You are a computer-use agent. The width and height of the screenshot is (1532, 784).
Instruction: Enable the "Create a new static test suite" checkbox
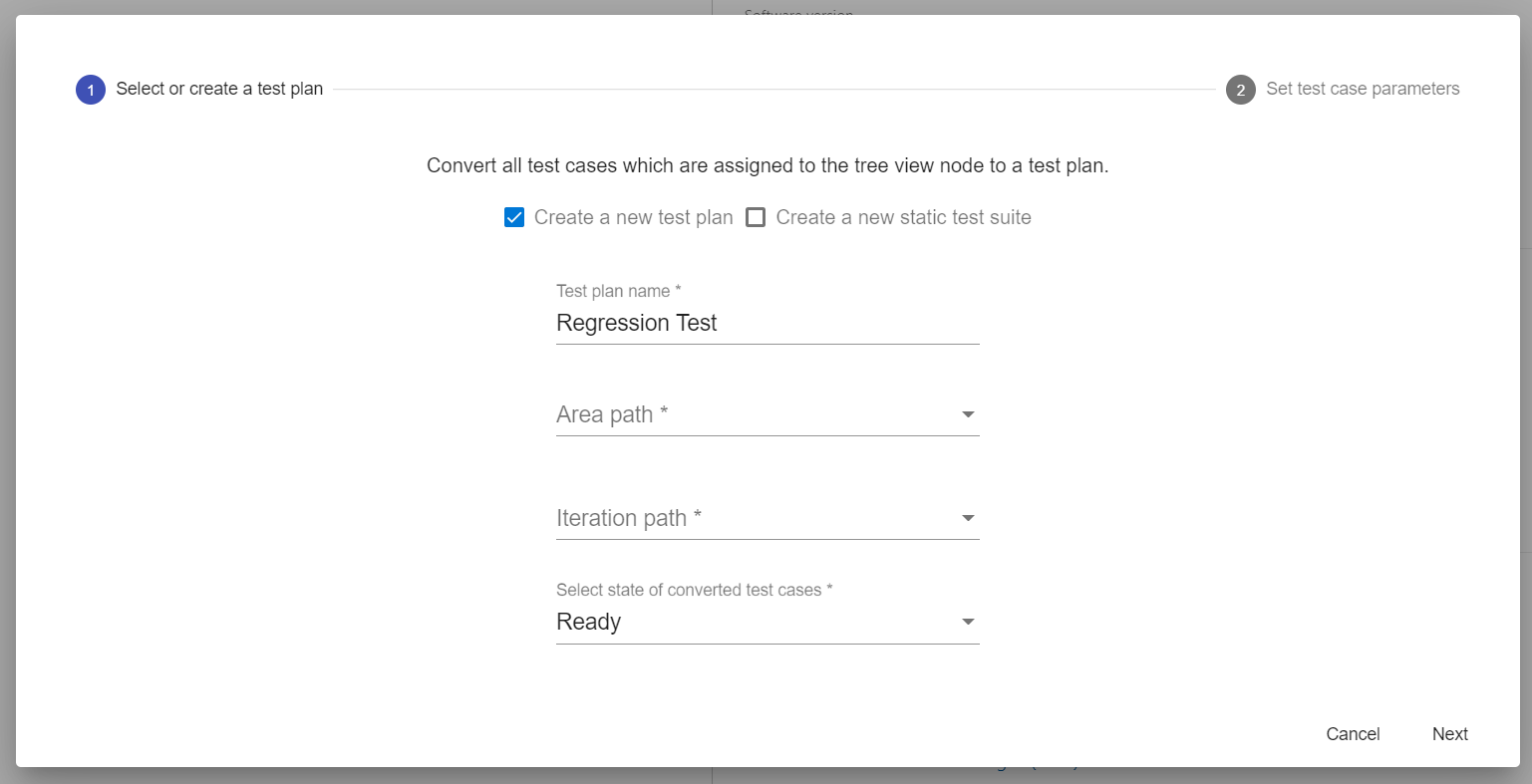tap(756, 217)
